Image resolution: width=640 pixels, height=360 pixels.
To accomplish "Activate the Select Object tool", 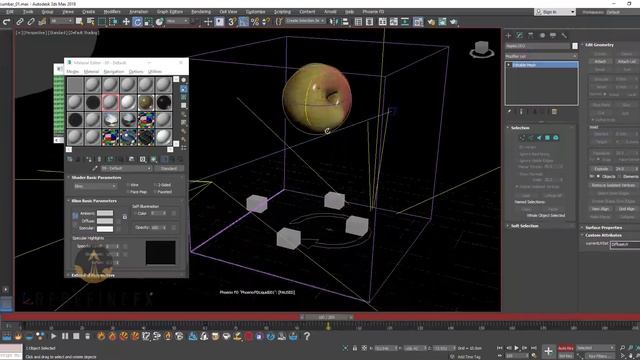I will pos(79,22).
